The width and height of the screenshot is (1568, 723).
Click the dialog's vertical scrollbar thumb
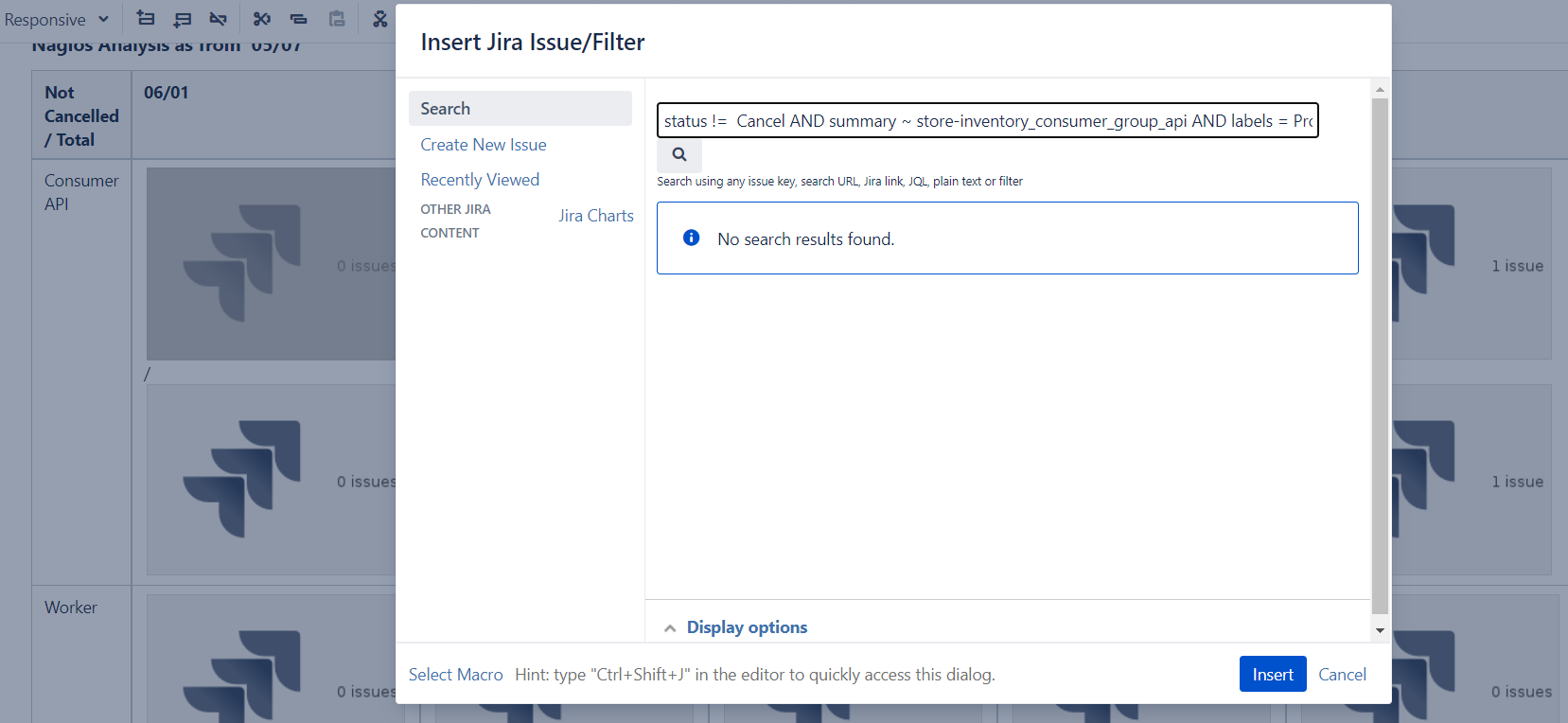1380,357
